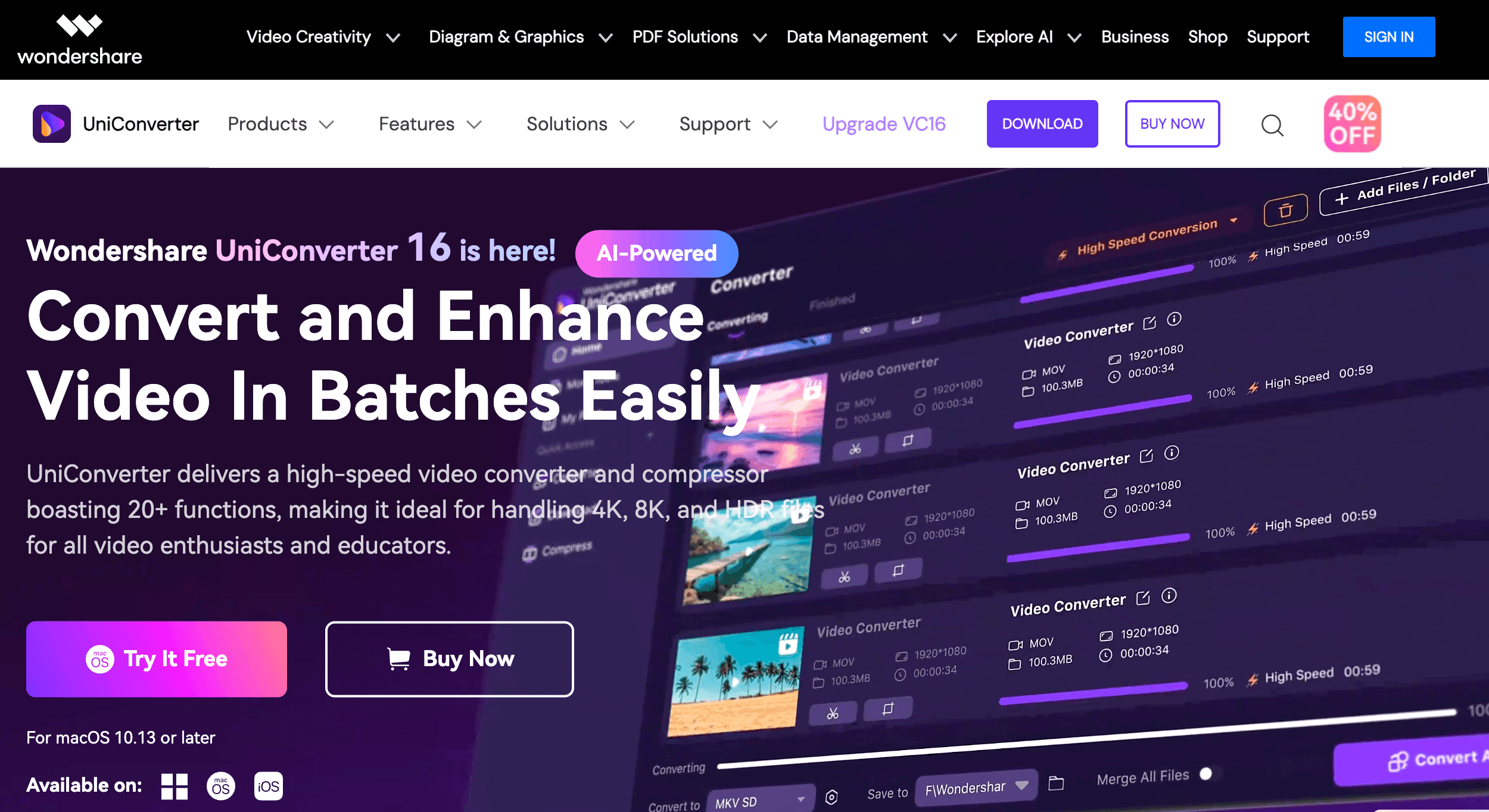Click the edit icon beside bottom Video Converter
The height and width of the screenshot is (812, 1489).
pyautogui.click(x=1143, y=598)
